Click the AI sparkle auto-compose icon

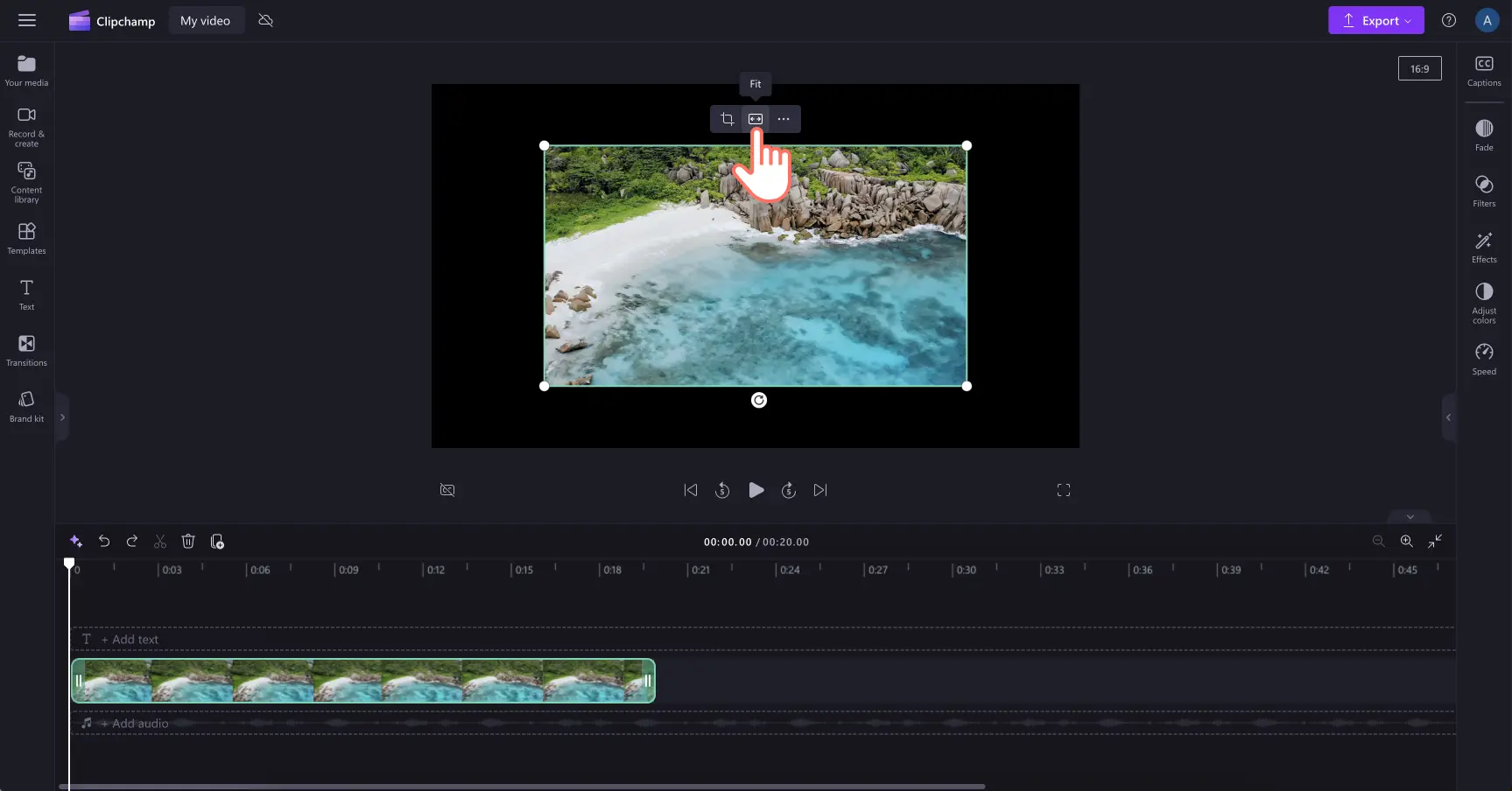(x=76, y=542)
